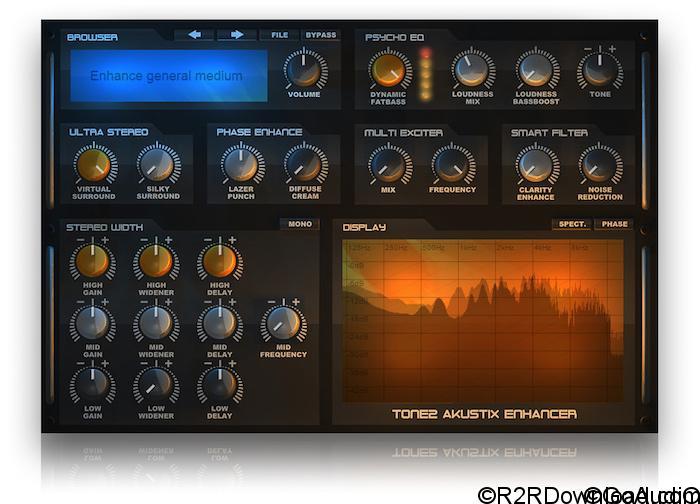This screenshot has width=700, height=504.
Task: Click the Loudness Mix knob
Action: coord(472,69)
